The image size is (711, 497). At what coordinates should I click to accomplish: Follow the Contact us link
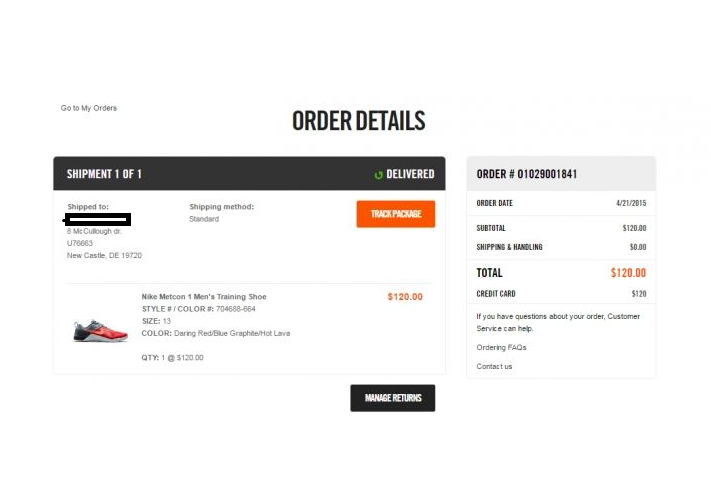click(494, 366)
